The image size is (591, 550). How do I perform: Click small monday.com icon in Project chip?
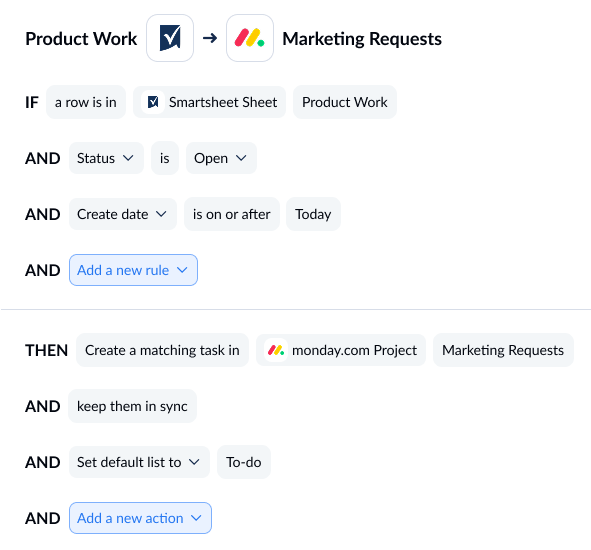click(276, 350)
